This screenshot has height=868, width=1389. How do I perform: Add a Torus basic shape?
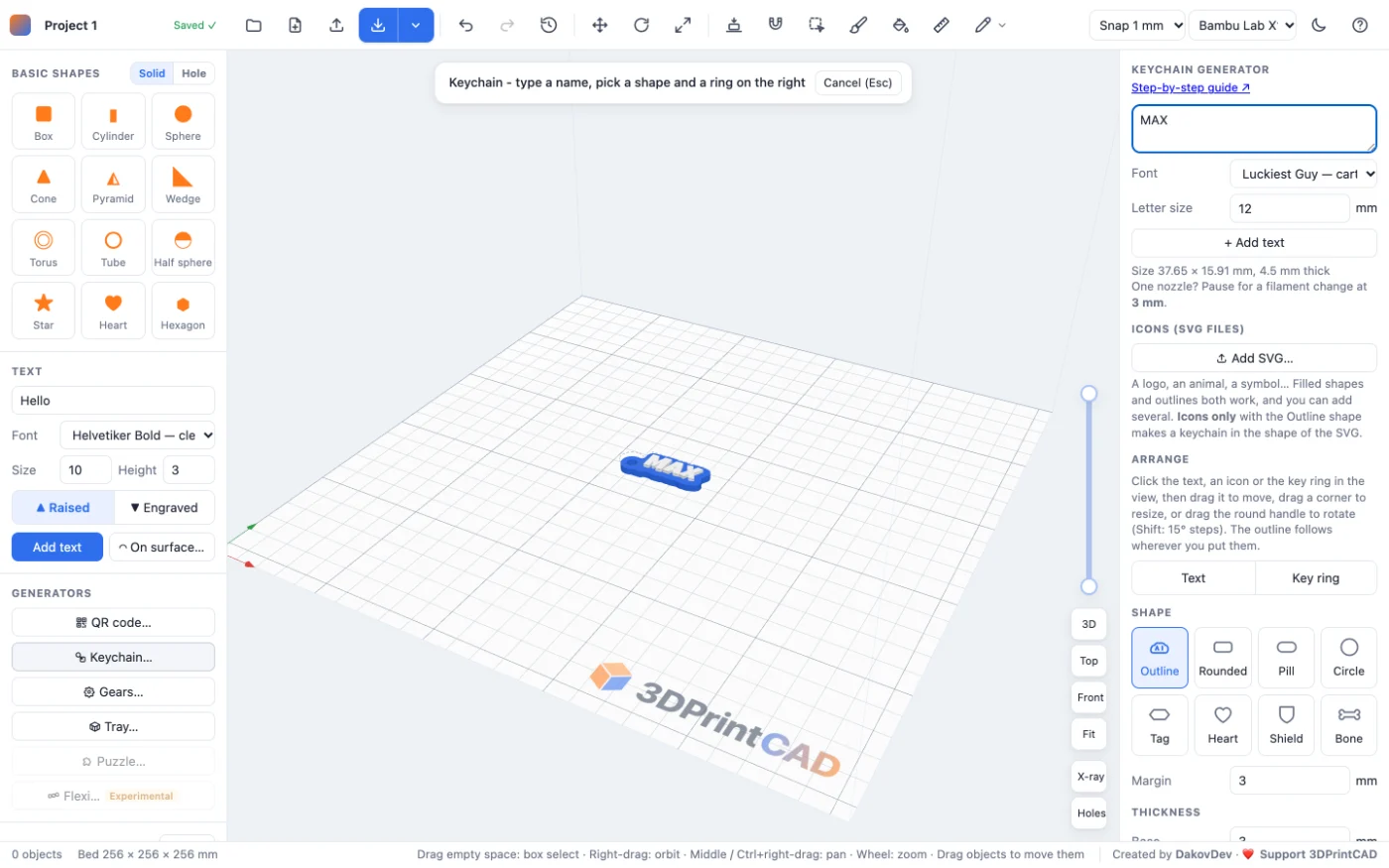point(44,247)
